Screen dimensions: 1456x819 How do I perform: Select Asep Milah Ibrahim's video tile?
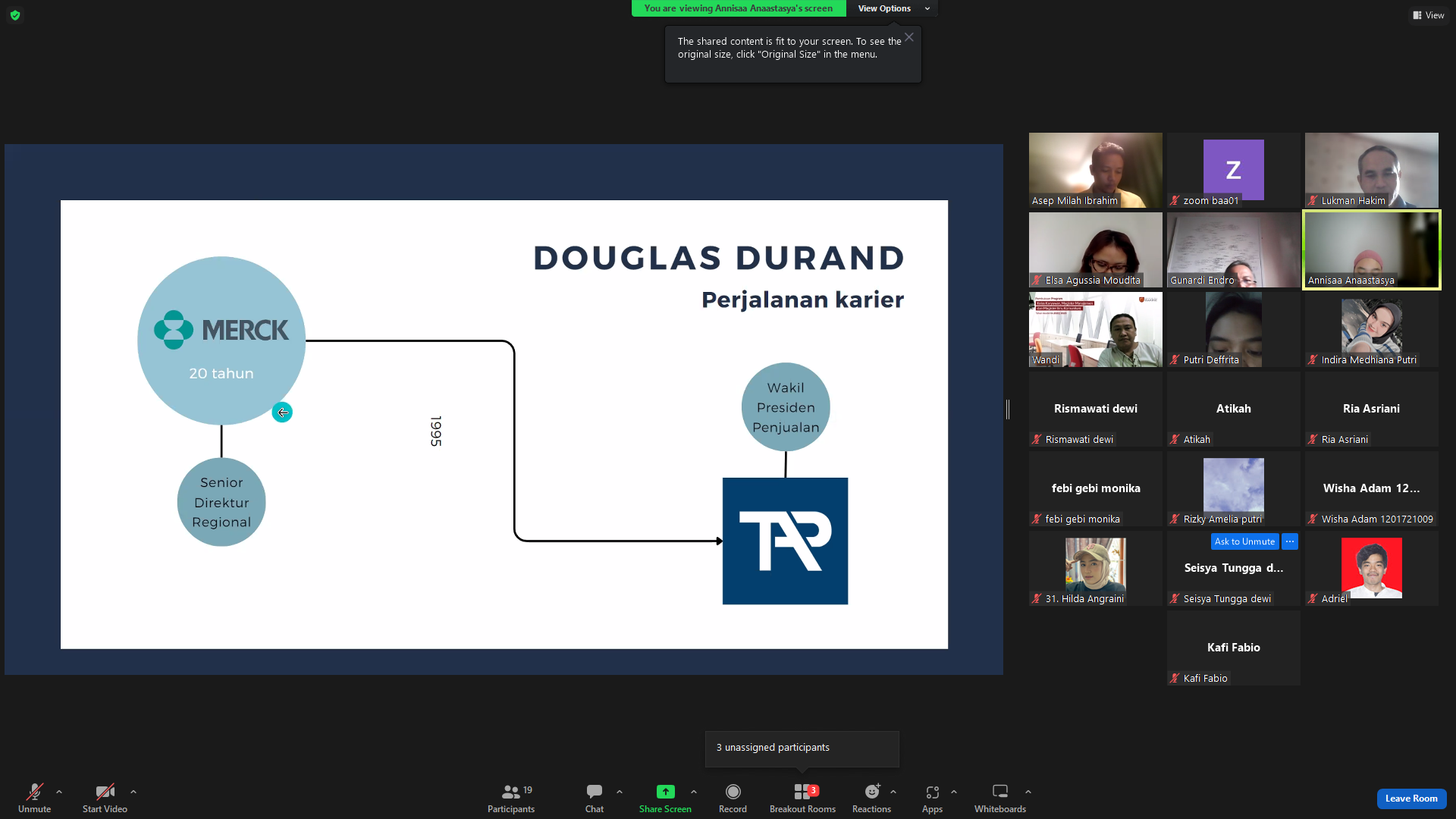pos(1095,170)
